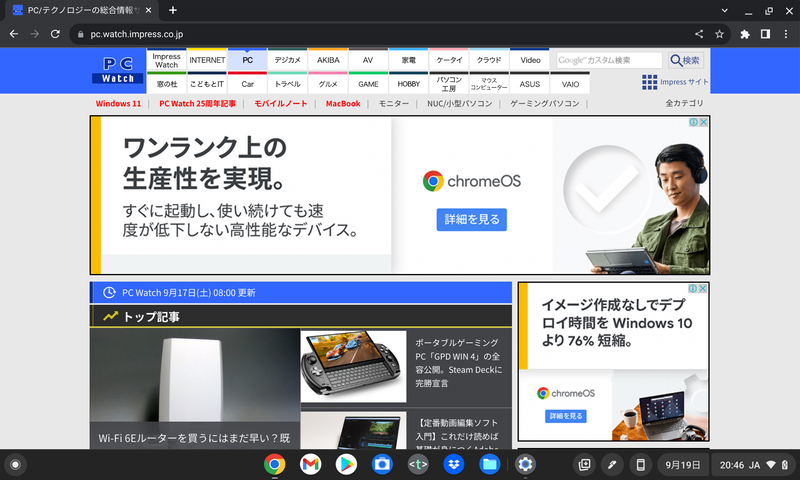The height and width of the screenshot is (480, 800).
Task: Select the Car tab
Action: tap(247, 84)
